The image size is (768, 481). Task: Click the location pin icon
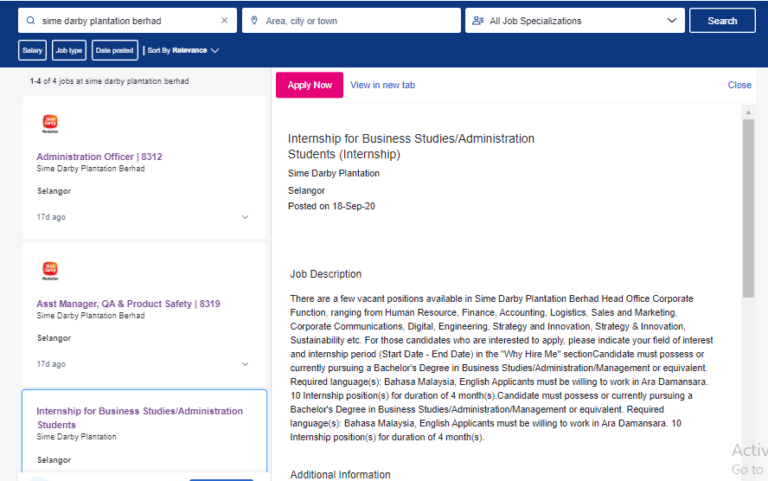coord(254,20)
